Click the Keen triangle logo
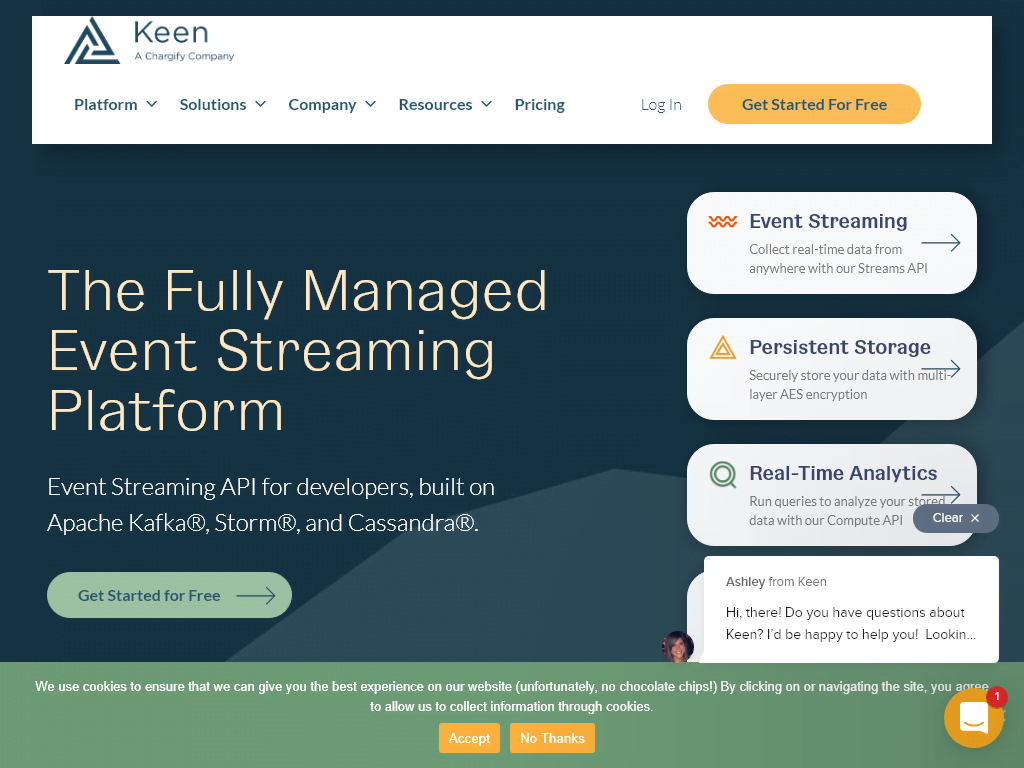 93,41
